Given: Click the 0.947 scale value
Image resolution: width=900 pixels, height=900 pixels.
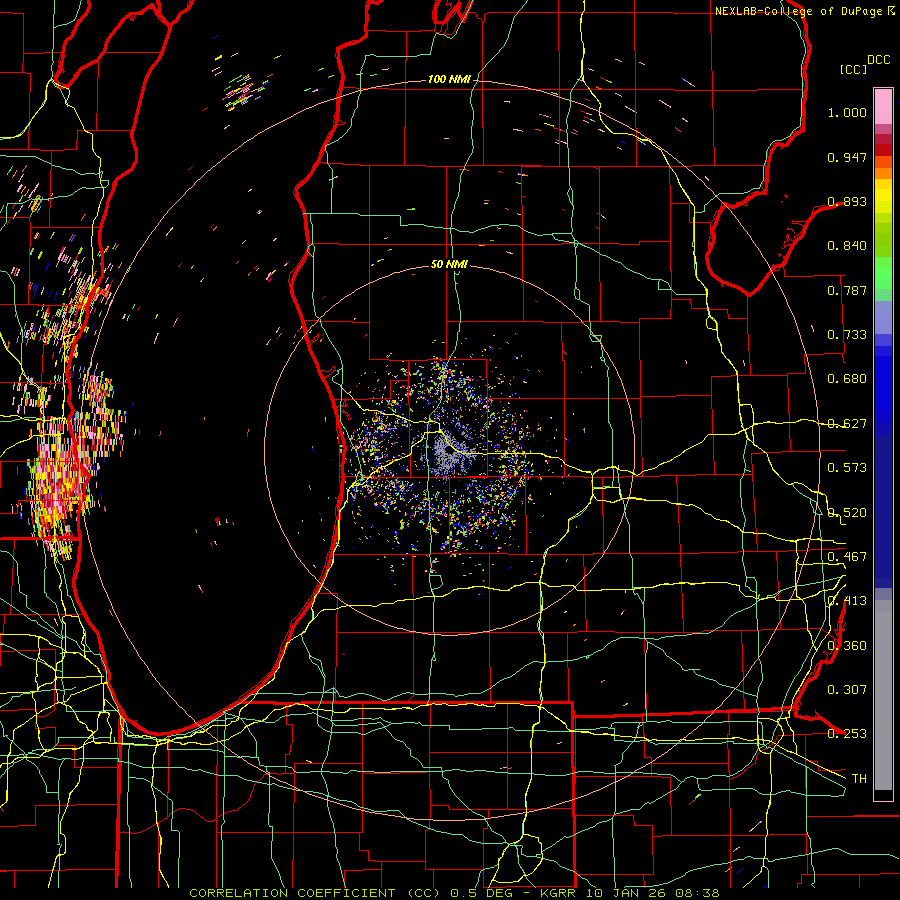Looking at the screenshot, I should 847,157.
